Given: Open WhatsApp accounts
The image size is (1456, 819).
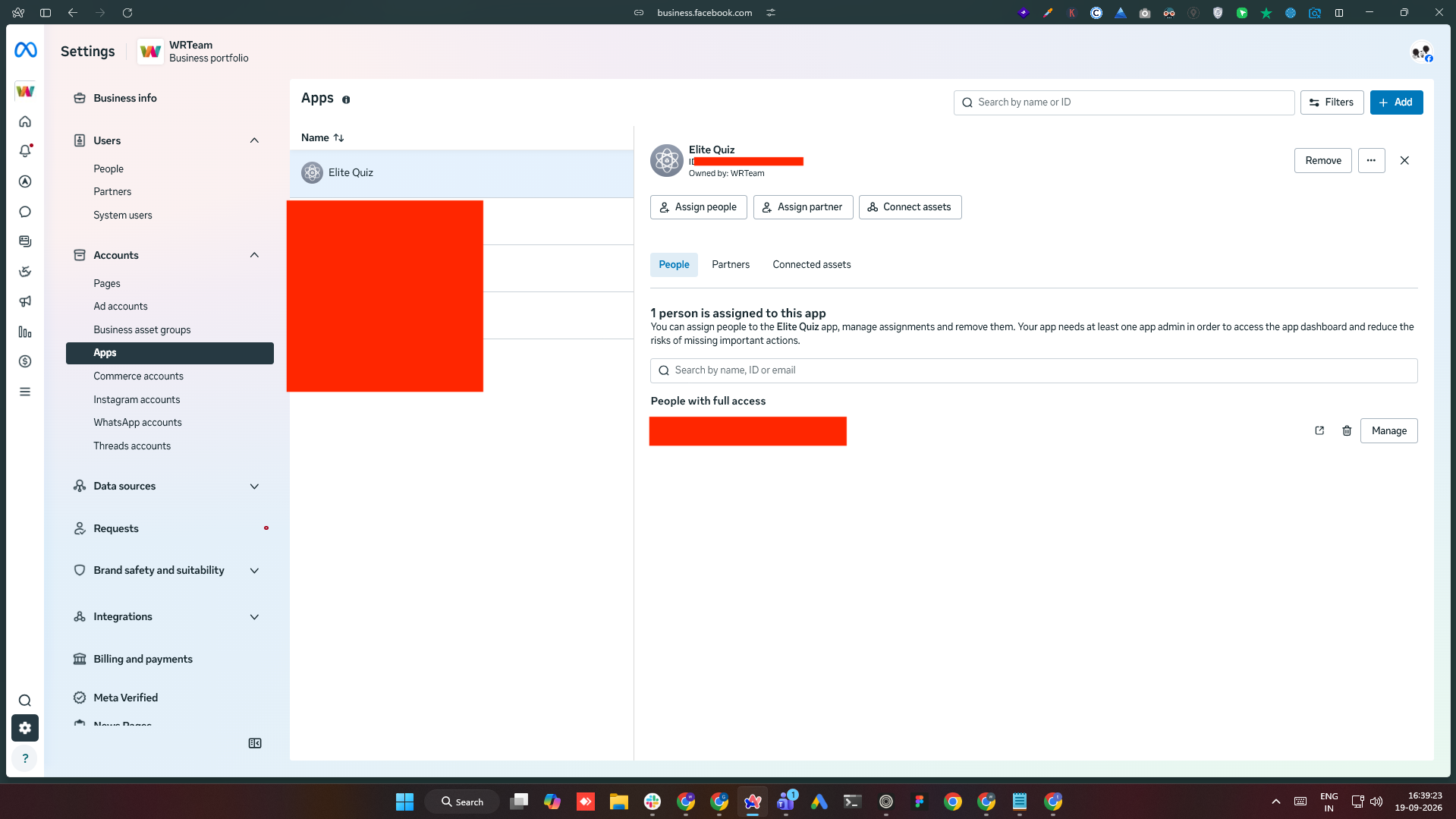Looking at the screenshot, I should 137,422.
